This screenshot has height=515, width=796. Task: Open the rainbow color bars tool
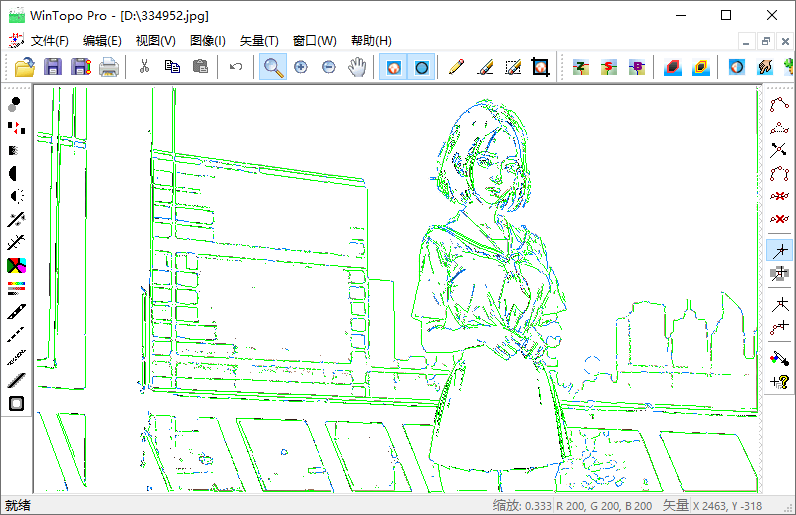click(16, 288)
